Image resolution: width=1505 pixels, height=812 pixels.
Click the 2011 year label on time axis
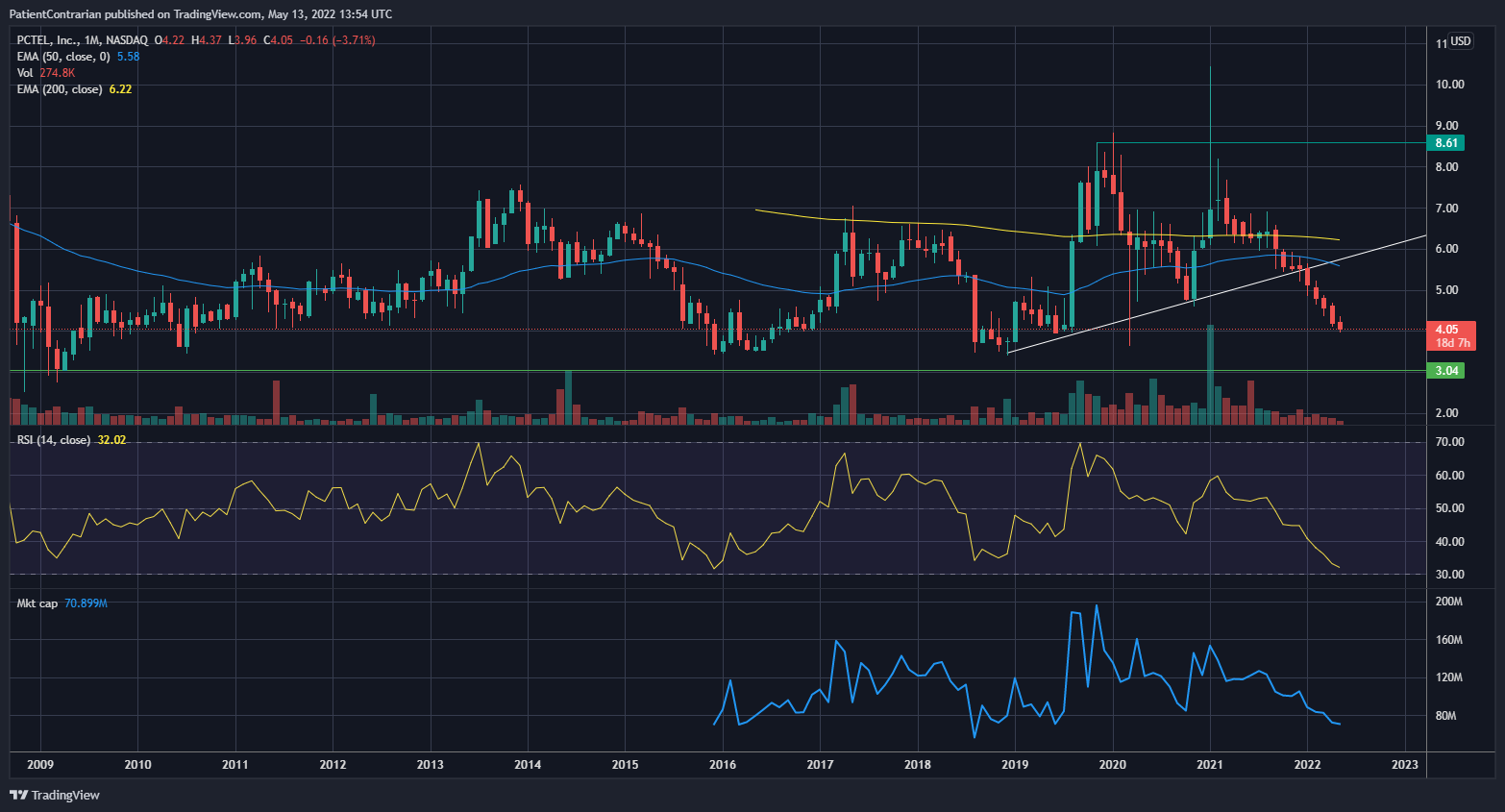coord(235,765)
